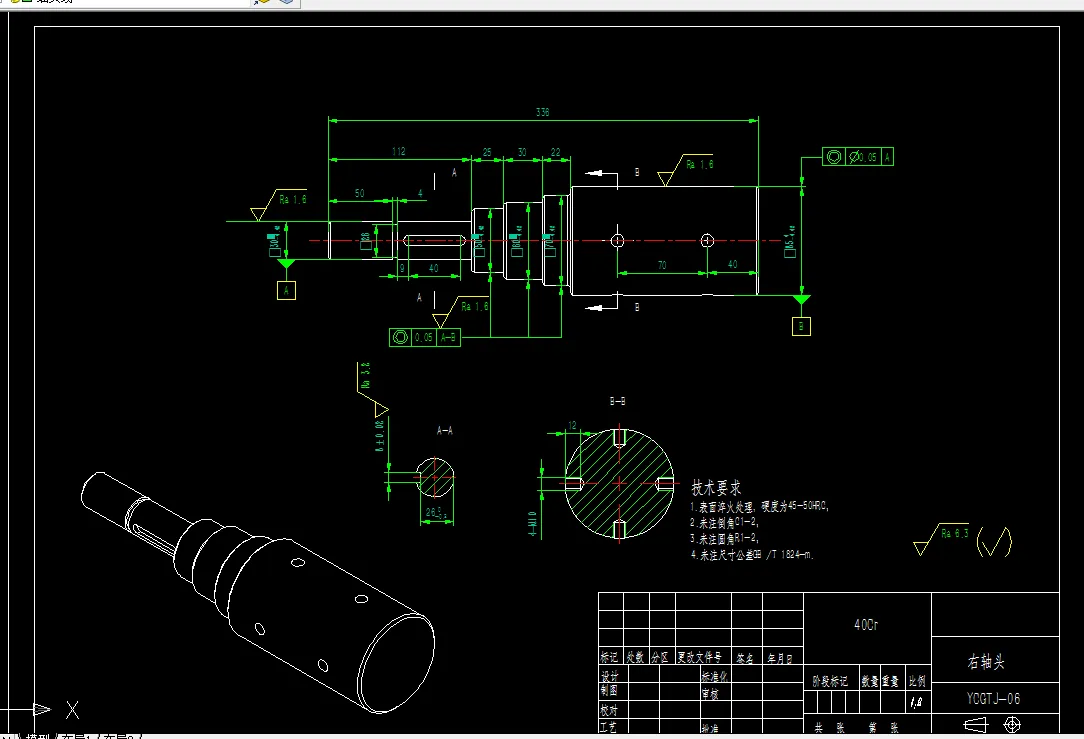Select the hatched B-B cross-section circle
Image resolution: width=1084 pixels, height=739 pixels.
coord(619,484)
